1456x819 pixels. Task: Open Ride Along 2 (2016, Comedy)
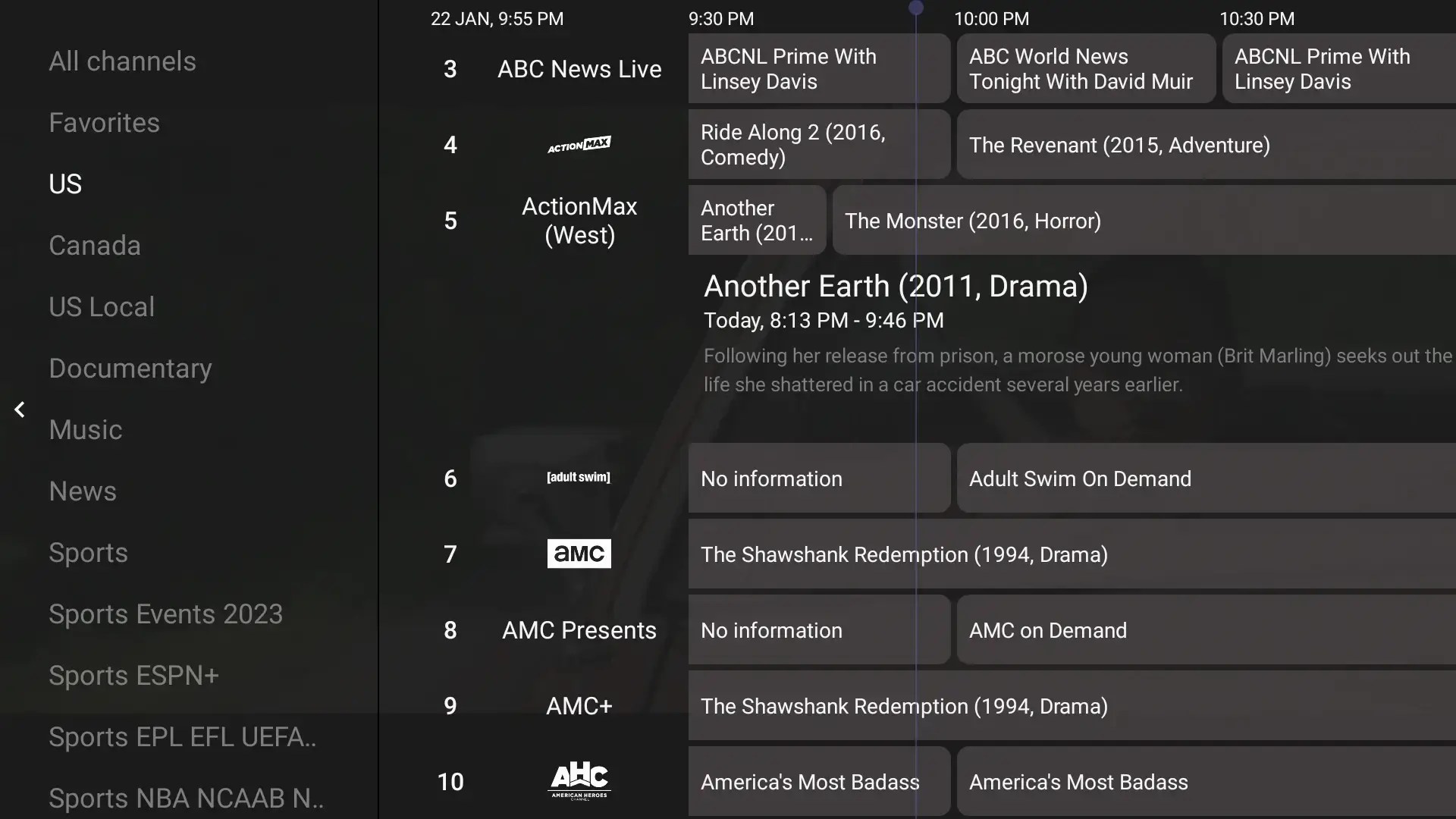click(819, 144)
